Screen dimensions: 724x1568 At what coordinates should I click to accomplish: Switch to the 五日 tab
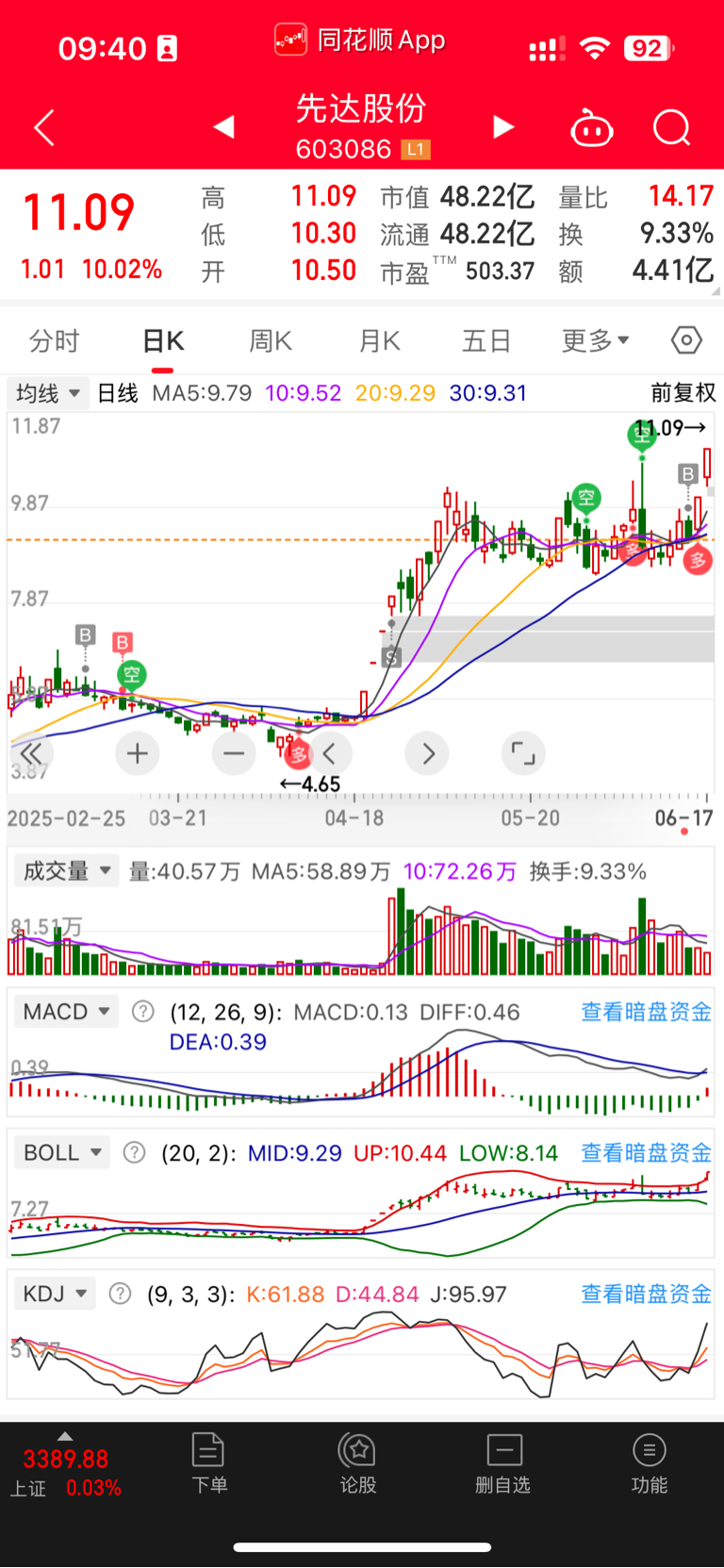point(485,340)
